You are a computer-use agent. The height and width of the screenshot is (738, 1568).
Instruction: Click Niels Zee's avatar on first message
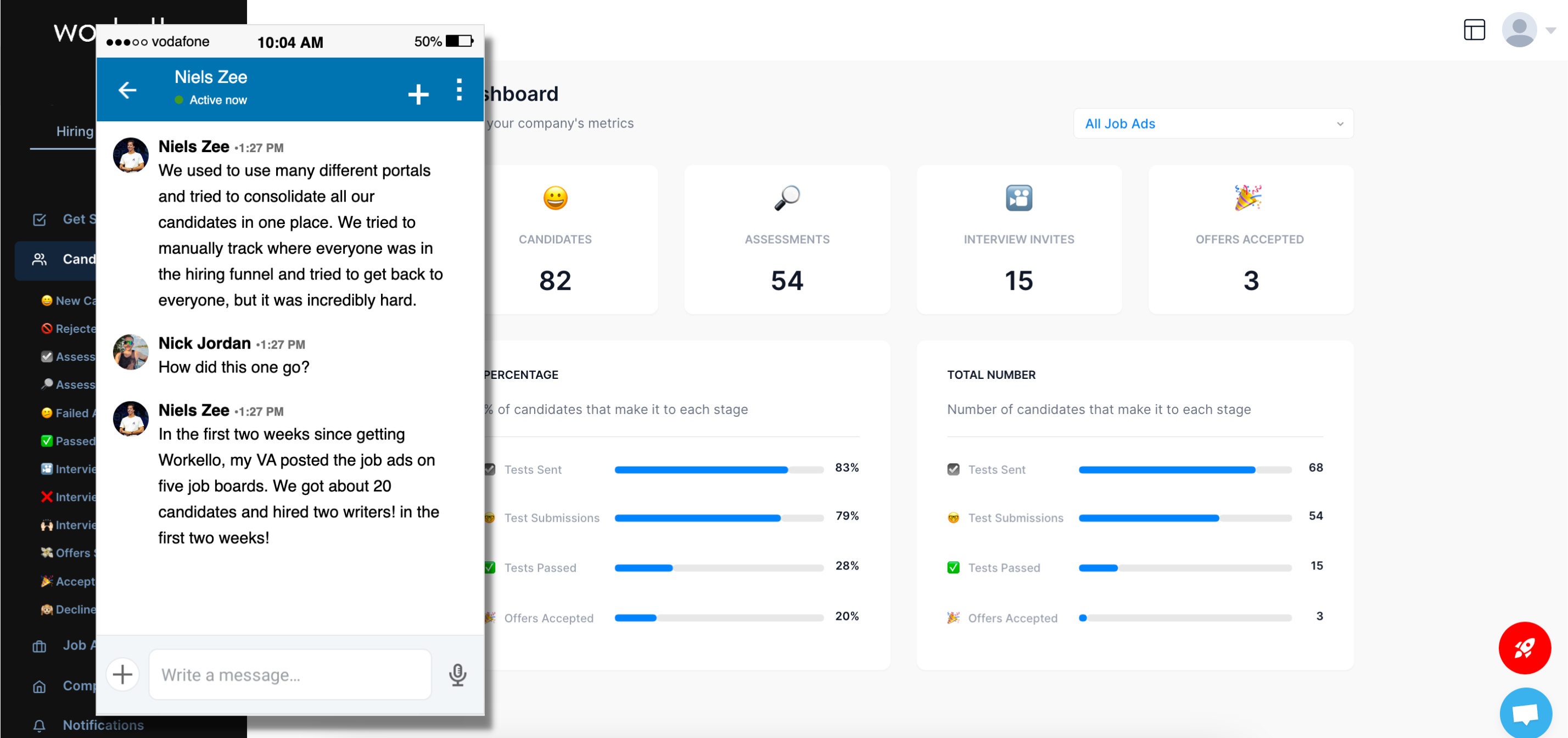click(130, 155)
